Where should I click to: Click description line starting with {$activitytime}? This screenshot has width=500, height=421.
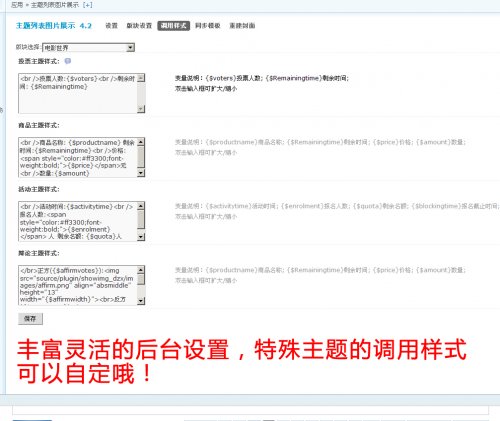pyautogui.click(x=337, y=206)
